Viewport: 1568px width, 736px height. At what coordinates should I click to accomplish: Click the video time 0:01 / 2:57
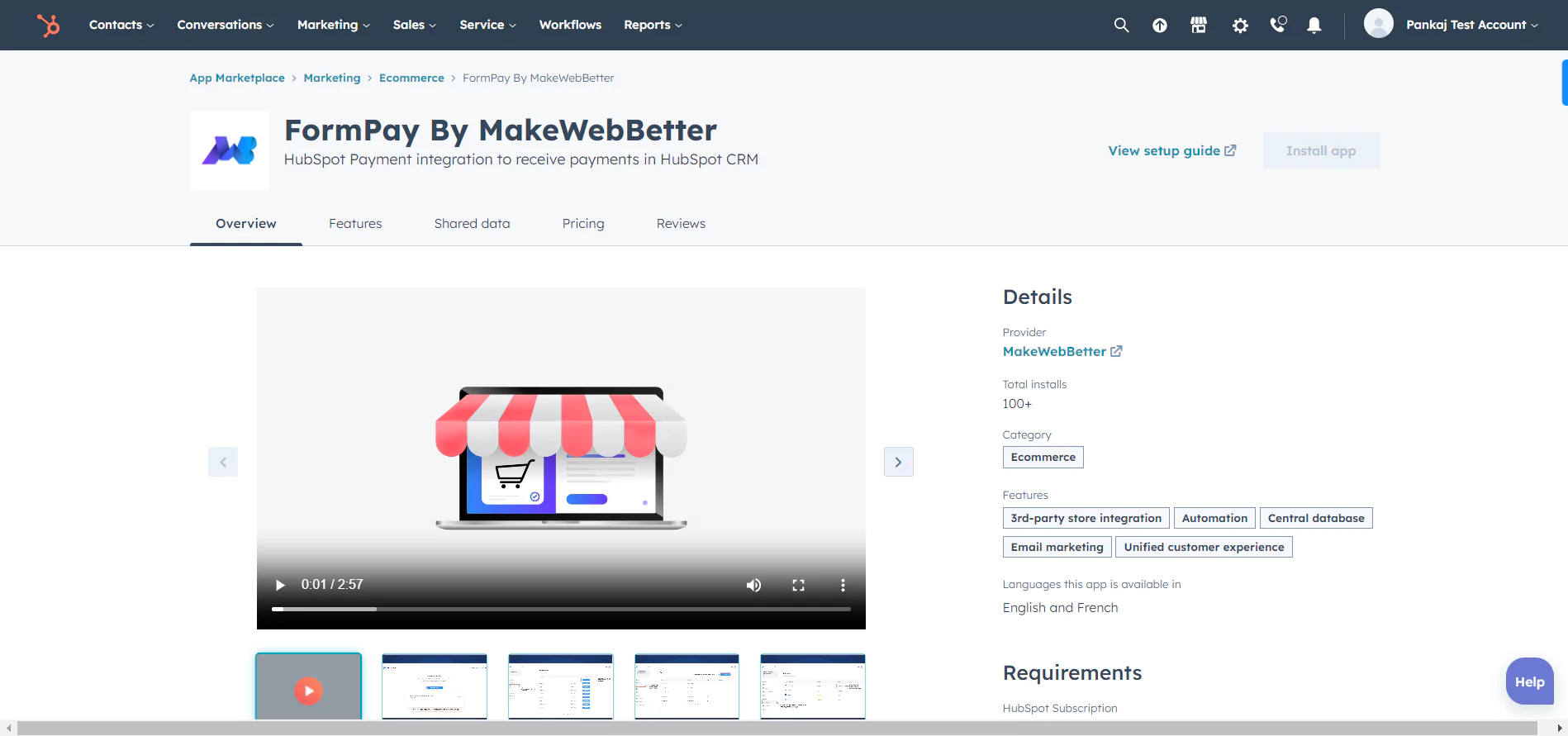332,585
